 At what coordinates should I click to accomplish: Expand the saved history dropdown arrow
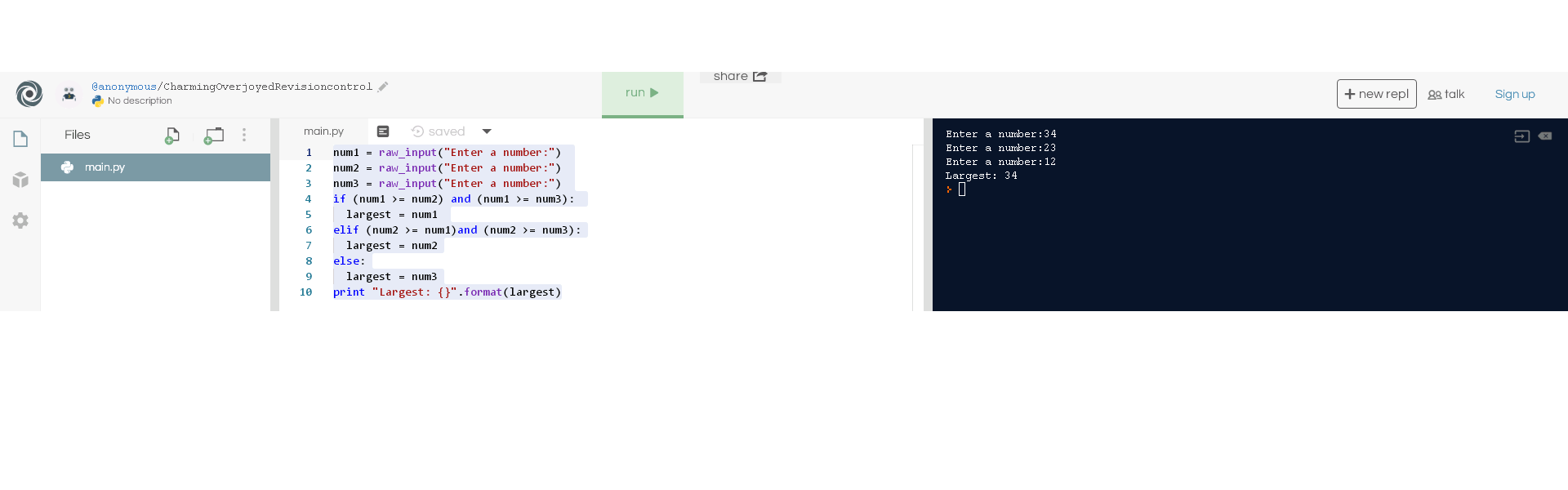(x=487, y=131)
